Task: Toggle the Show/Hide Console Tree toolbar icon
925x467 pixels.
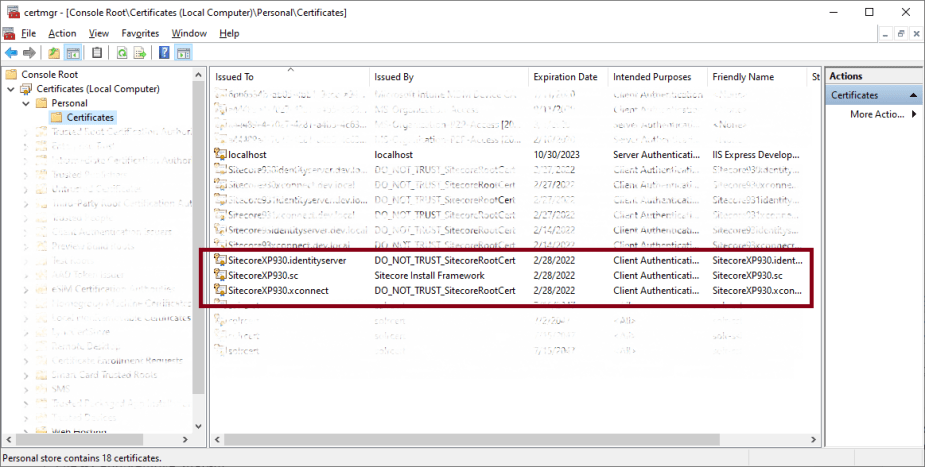Action: 73,53
